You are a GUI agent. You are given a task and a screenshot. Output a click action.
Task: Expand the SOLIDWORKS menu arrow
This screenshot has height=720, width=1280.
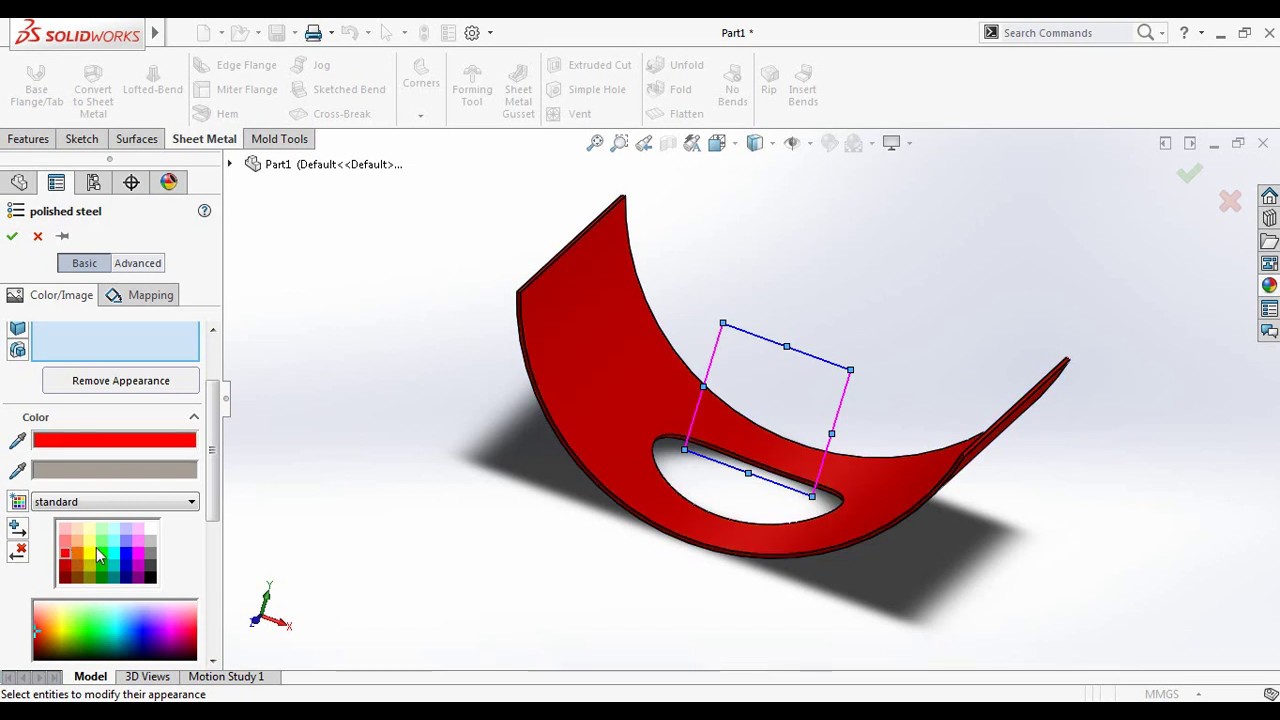[155, 33]
